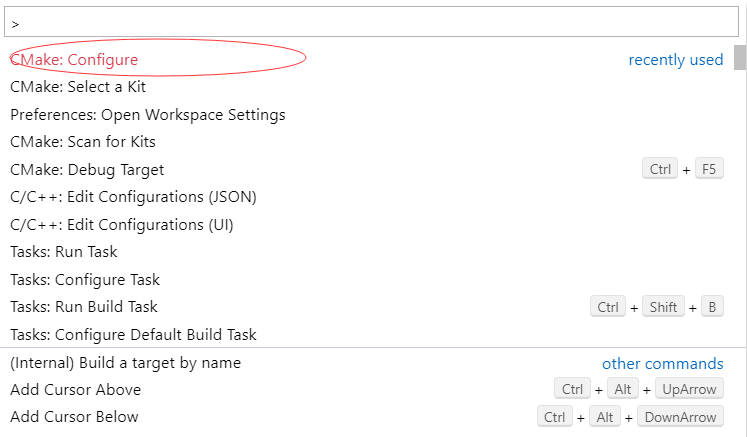This screenshot has width=747, height=437.
Task: Focus the command palette input field
Action: (371, 22)
